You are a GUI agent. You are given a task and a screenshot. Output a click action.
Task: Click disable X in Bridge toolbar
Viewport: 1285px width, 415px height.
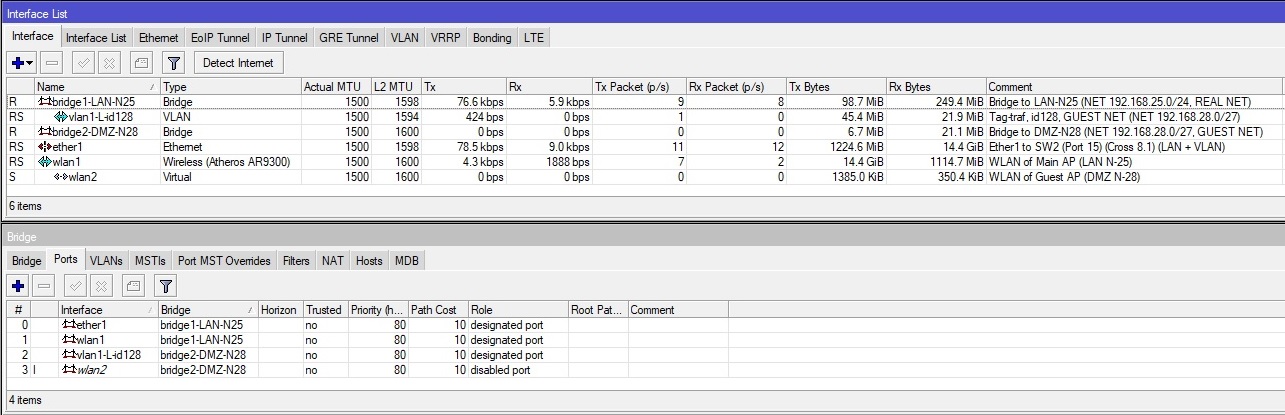click(x=101, y=286)
